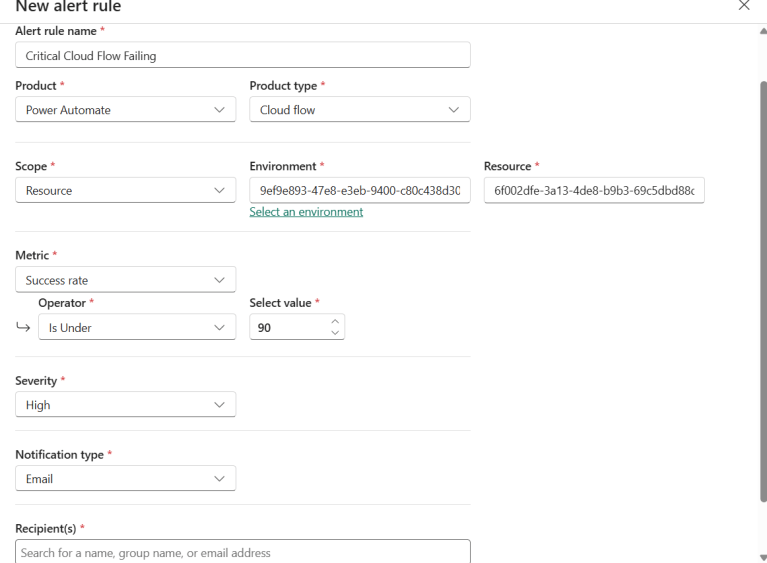The image size is (767, 563).
Task: Click the Environment label text
Action: click(283, 166)
